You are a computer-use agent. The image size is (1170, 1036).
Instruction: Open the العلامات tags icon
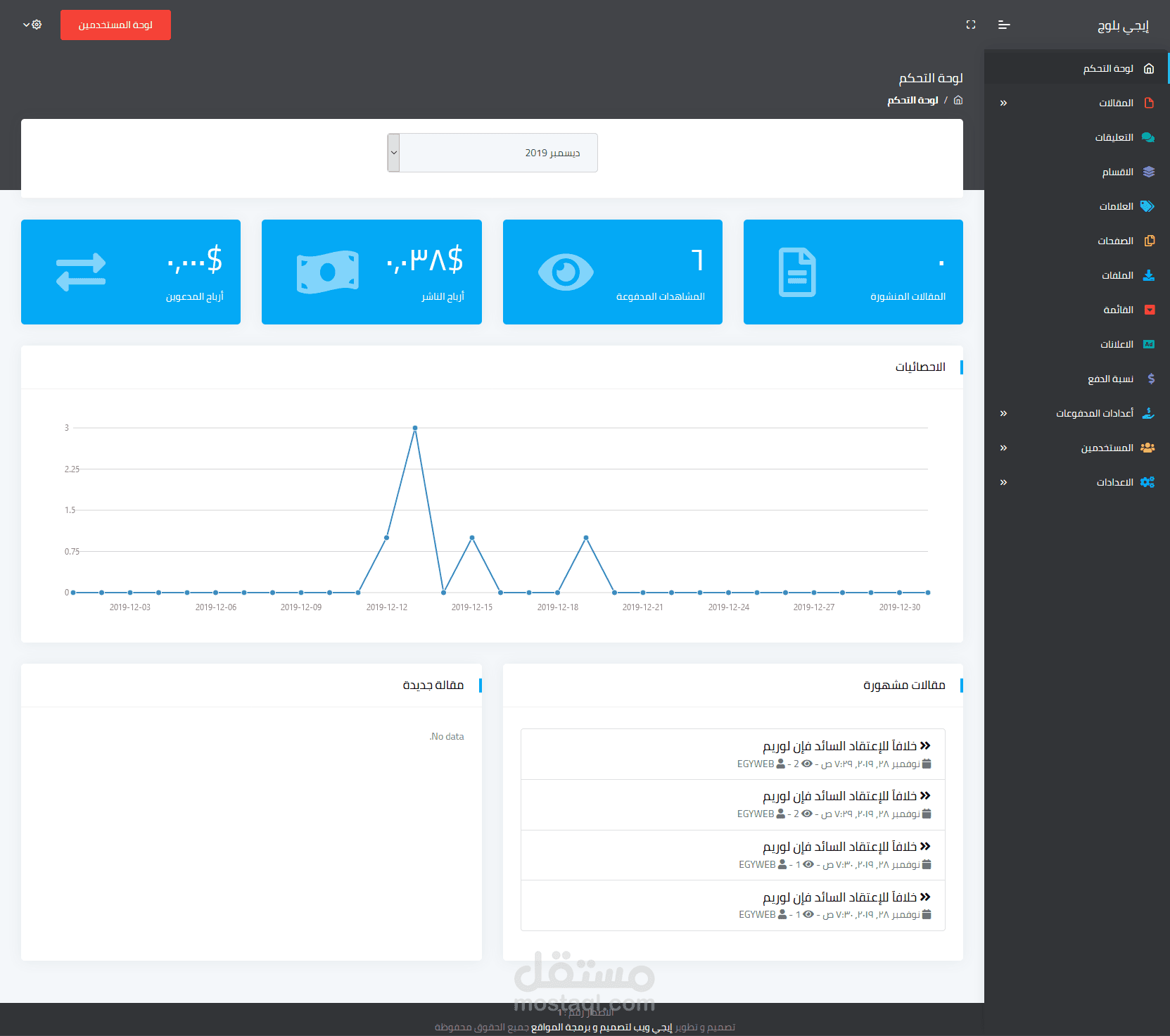tap(1147, 206)
